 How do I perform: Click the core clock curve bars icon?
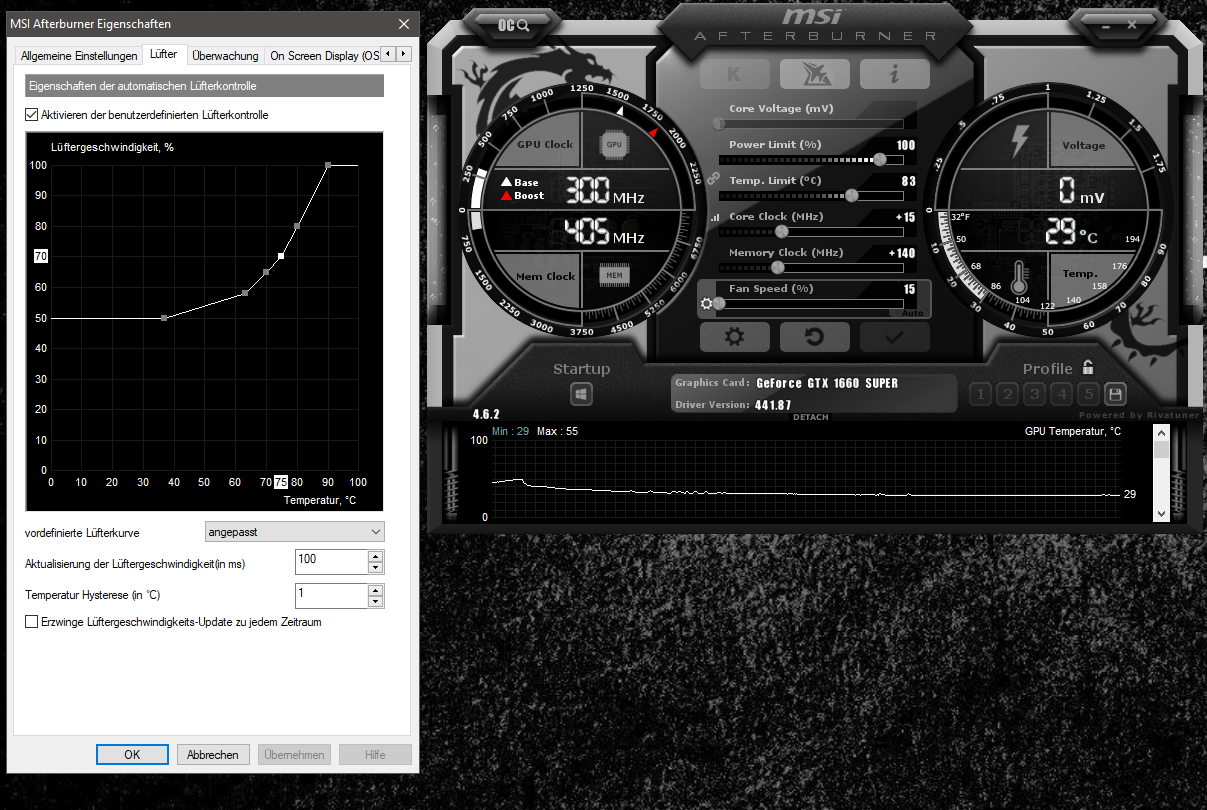coord(714,217)
